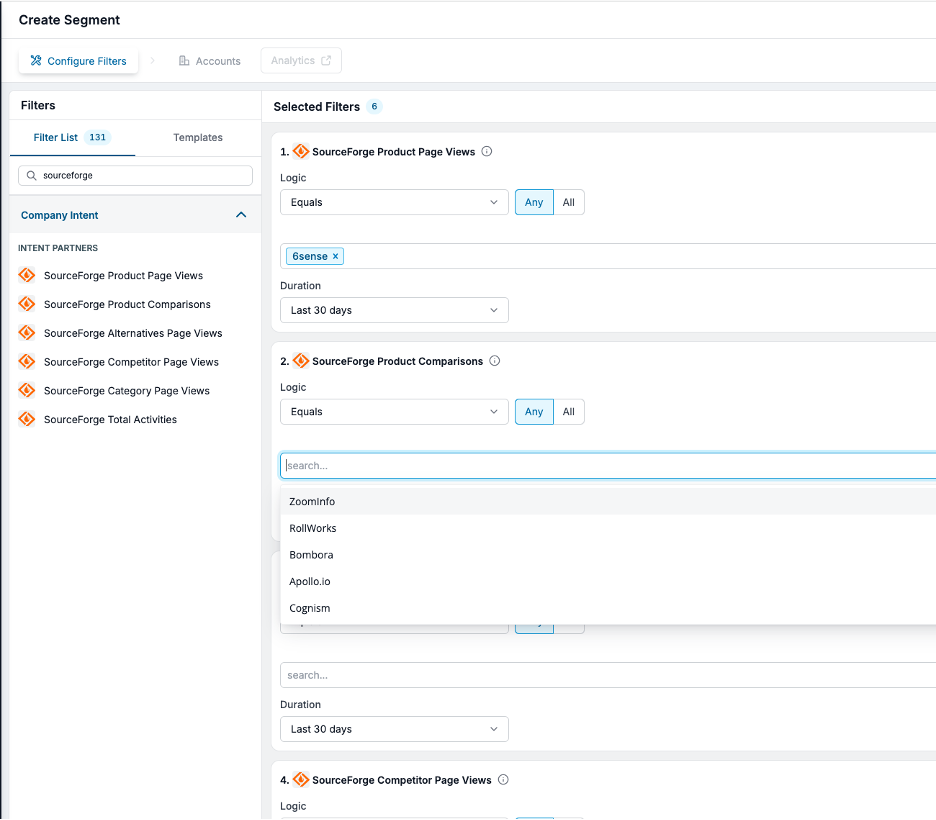Select Any for Product Page Views logic
This screenshot has width=936, height=820.
[534, 202]
